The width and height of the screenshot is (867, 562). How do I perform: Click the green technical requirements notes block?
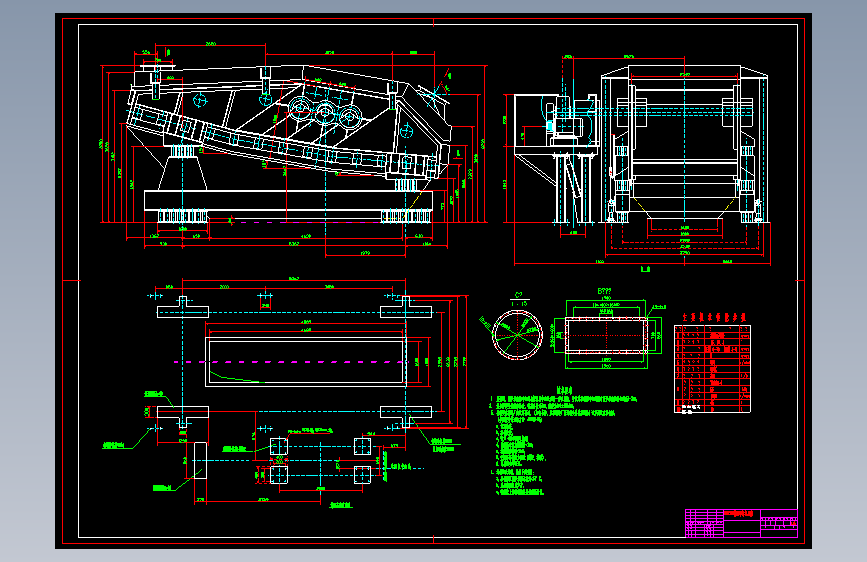point(563,440)
